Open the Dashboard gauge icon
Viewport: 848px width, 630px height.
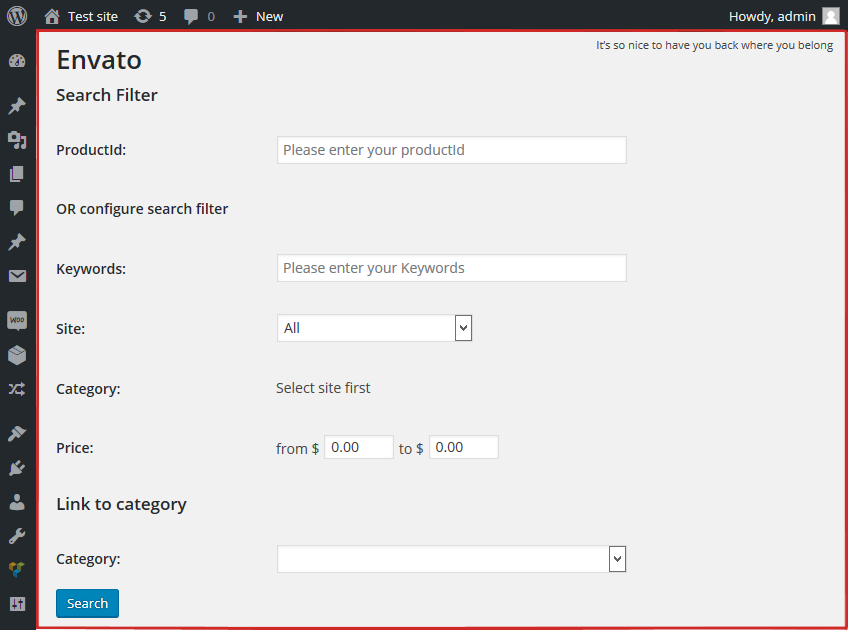17,61
